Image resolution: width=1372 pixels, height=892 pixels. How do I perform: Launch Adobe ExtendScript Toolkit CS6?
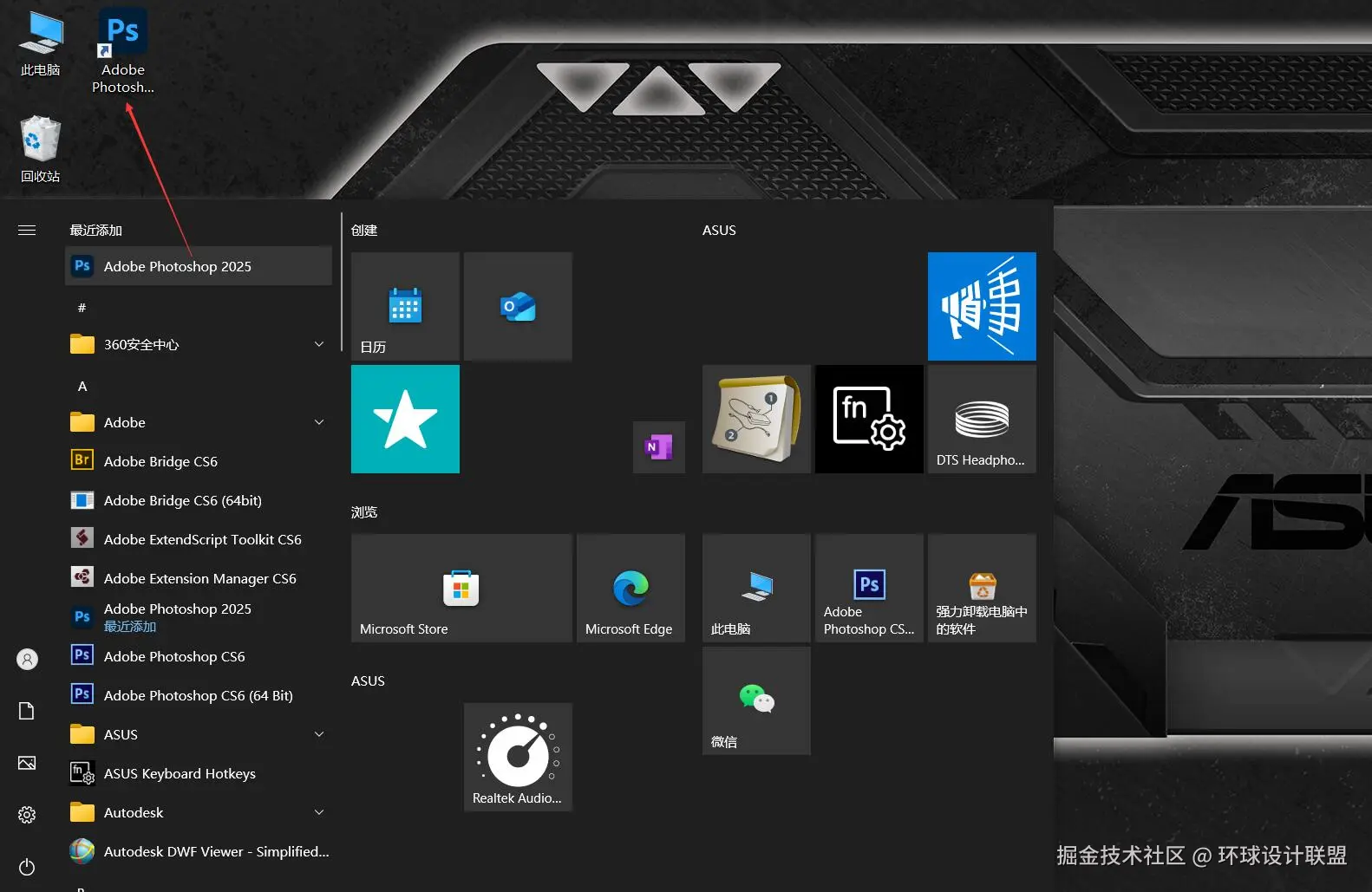(x=199, y=539)
